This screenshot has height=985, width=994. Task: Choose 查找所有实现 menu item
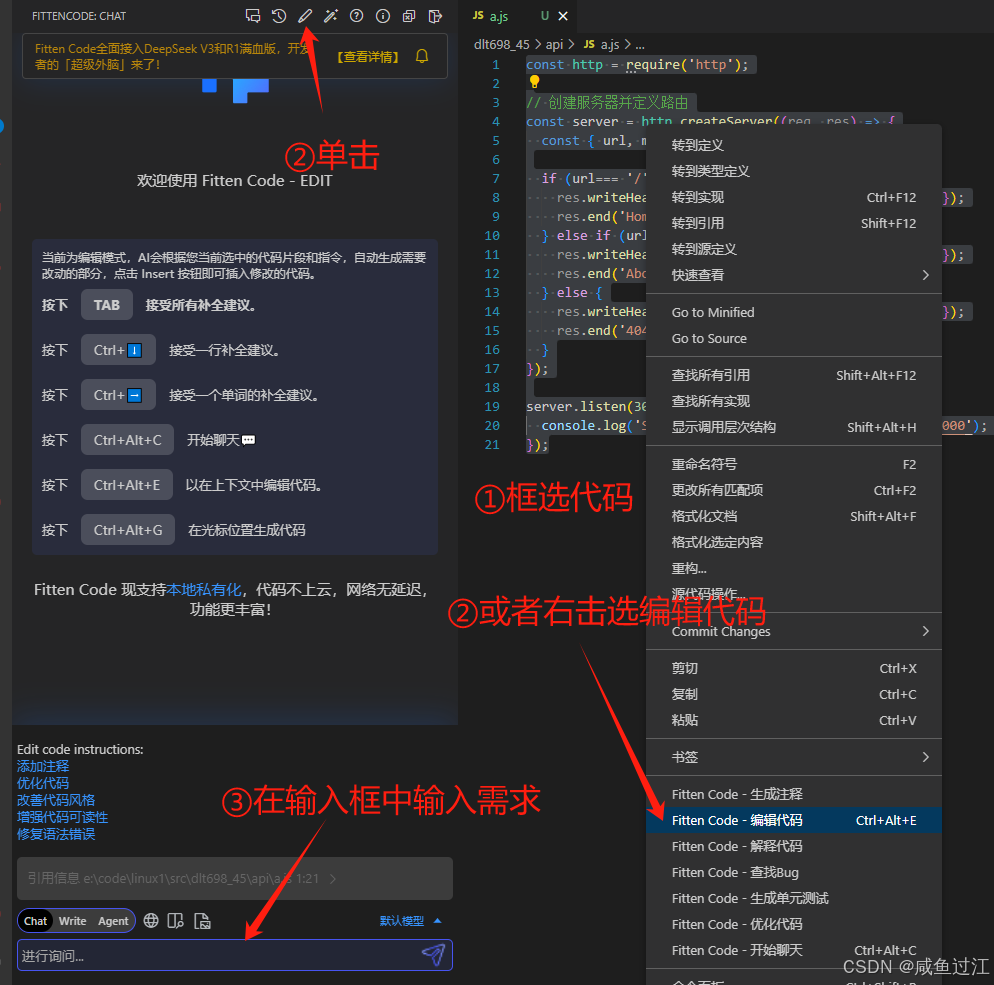(794, 401)
